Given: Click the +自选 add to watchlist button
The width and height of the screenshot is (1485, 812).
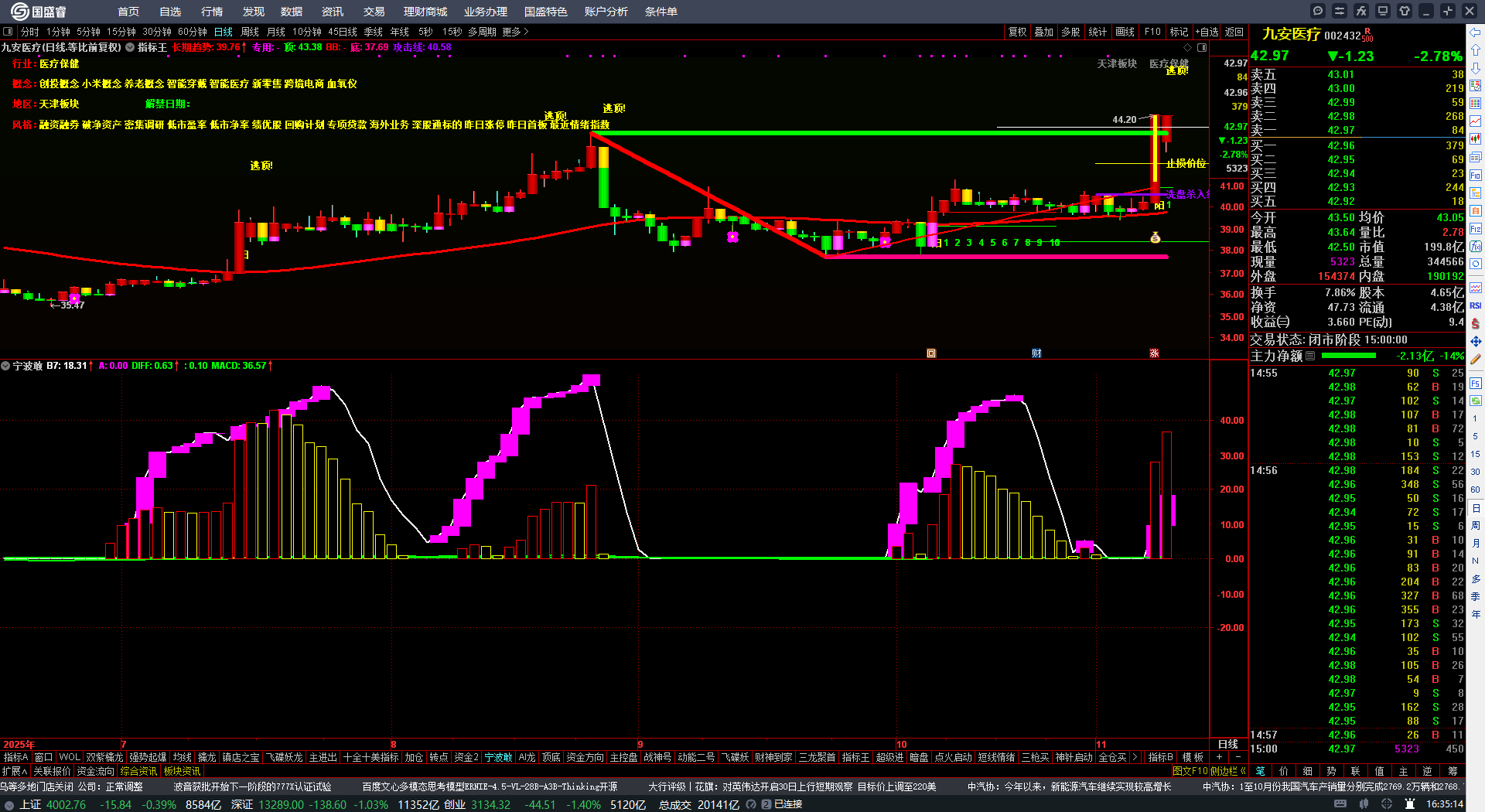Looking at the screenshot, I should pyautogui.click(x=1207, y=32).
